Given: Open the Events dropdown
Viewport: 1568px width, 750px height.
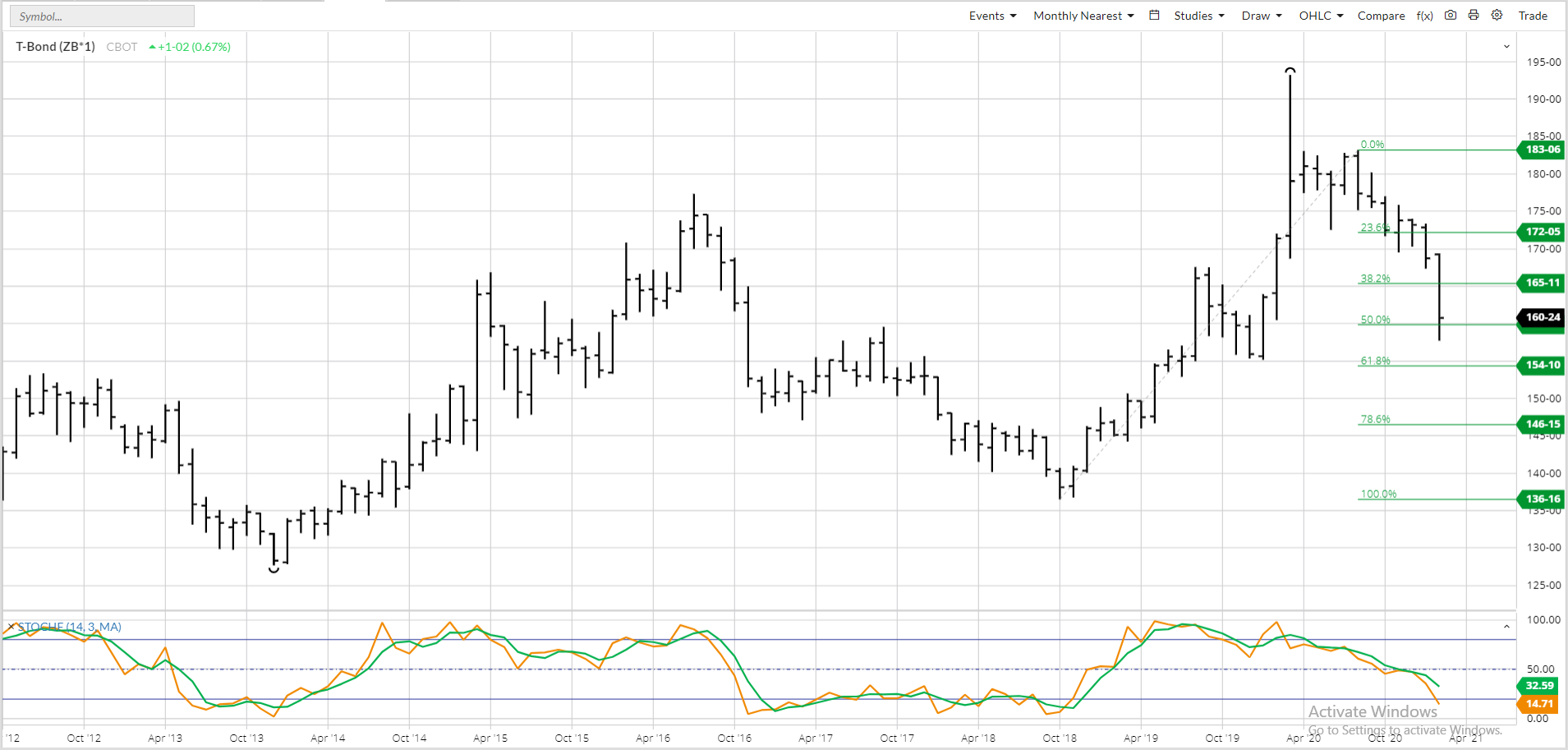Looking at the screenshot, I should (x=992, y=16).
